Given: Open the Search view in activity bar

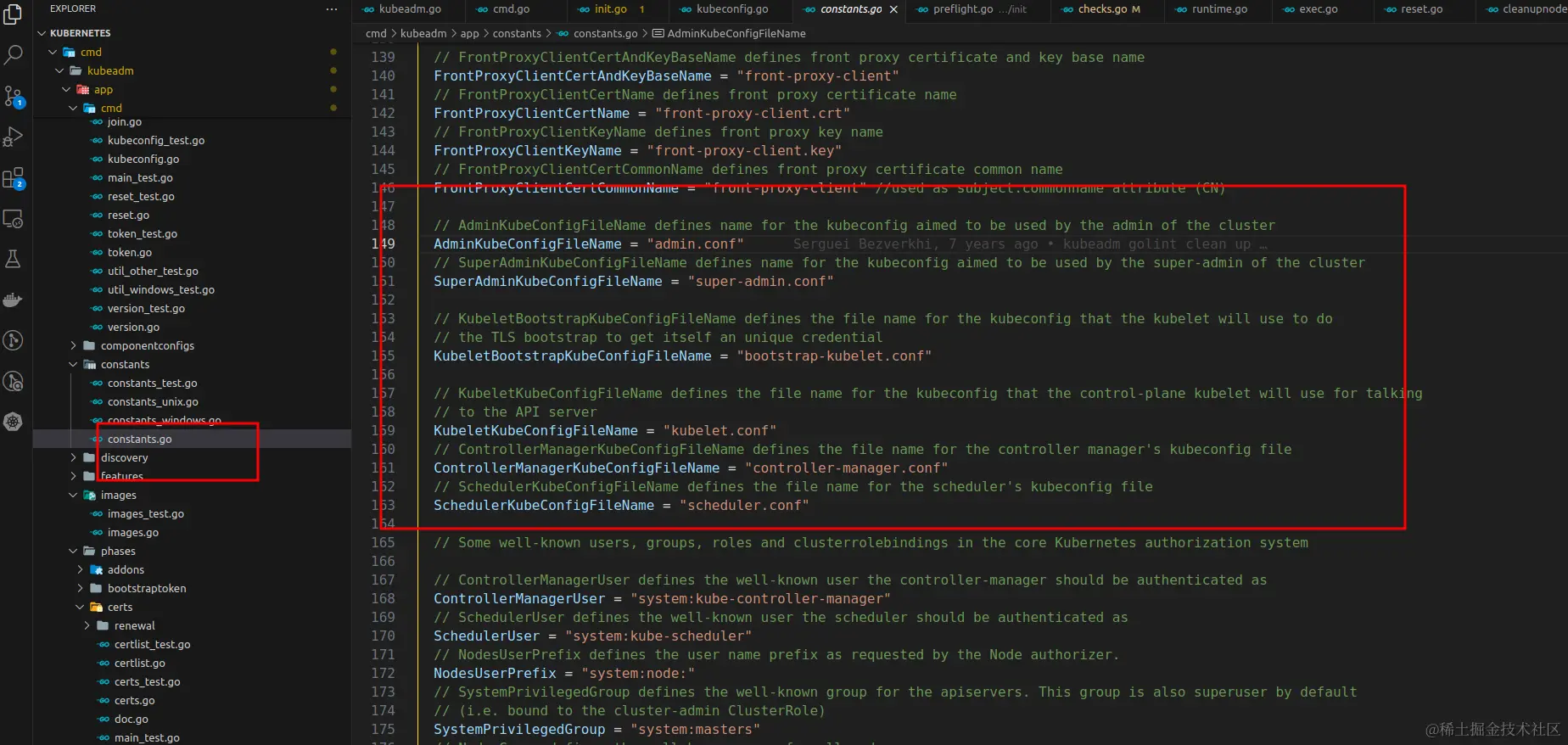Looking at the screenshot, I should [14, 55].
